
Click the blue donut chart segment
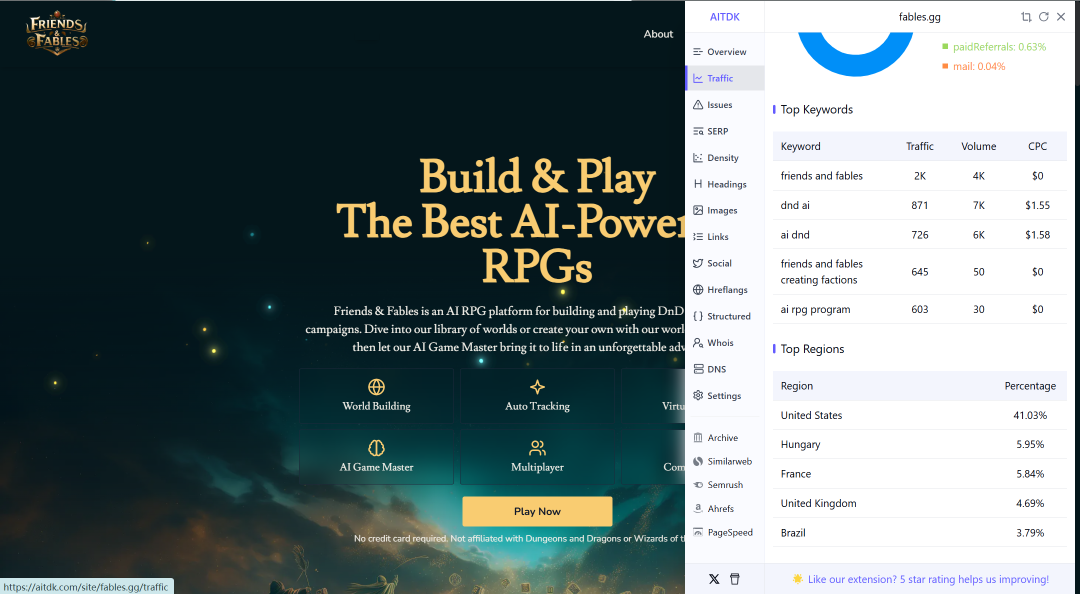point(855,65)
